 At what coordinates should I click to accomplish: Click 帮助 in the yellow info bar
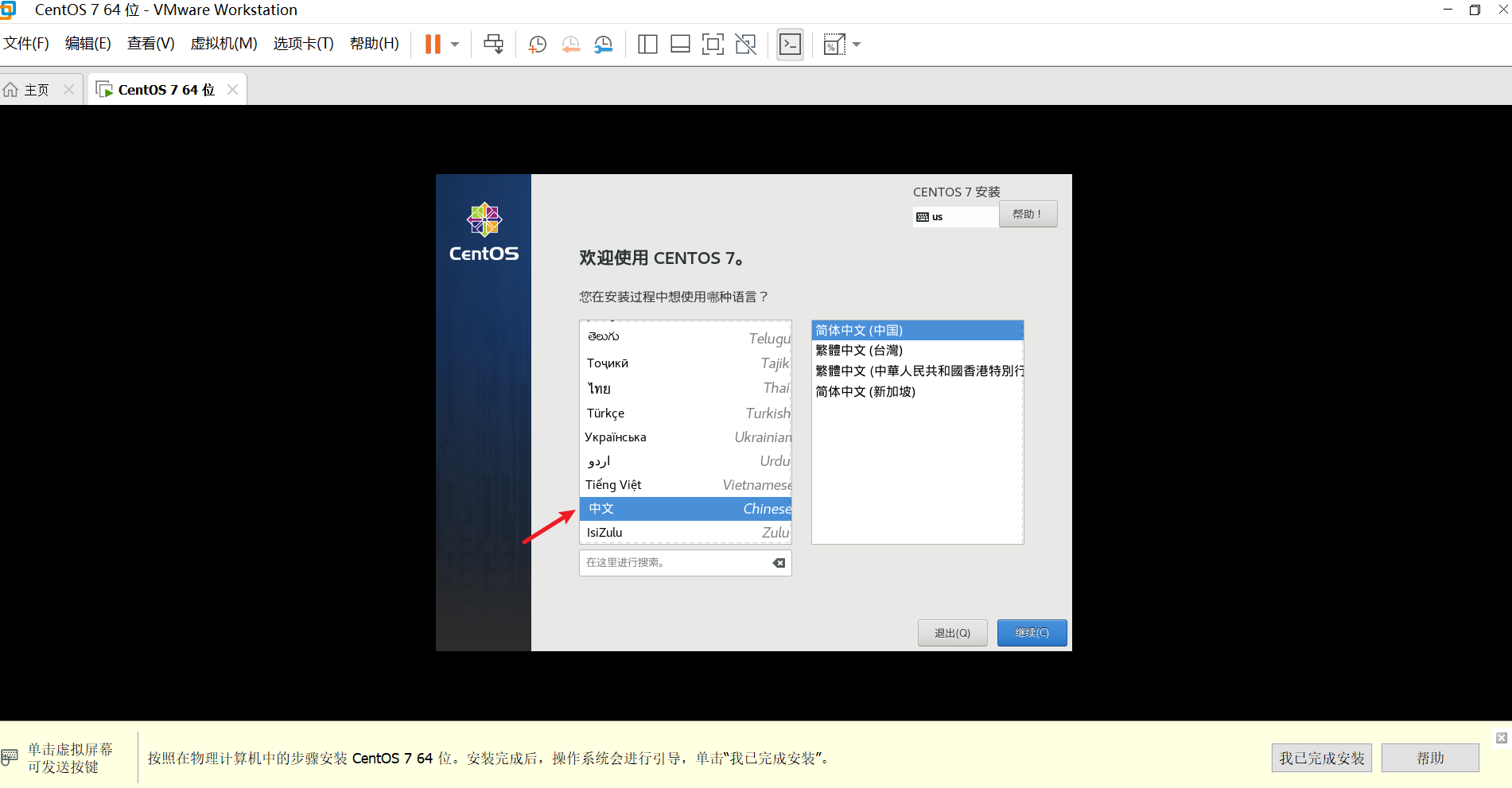coord(1430,759)
